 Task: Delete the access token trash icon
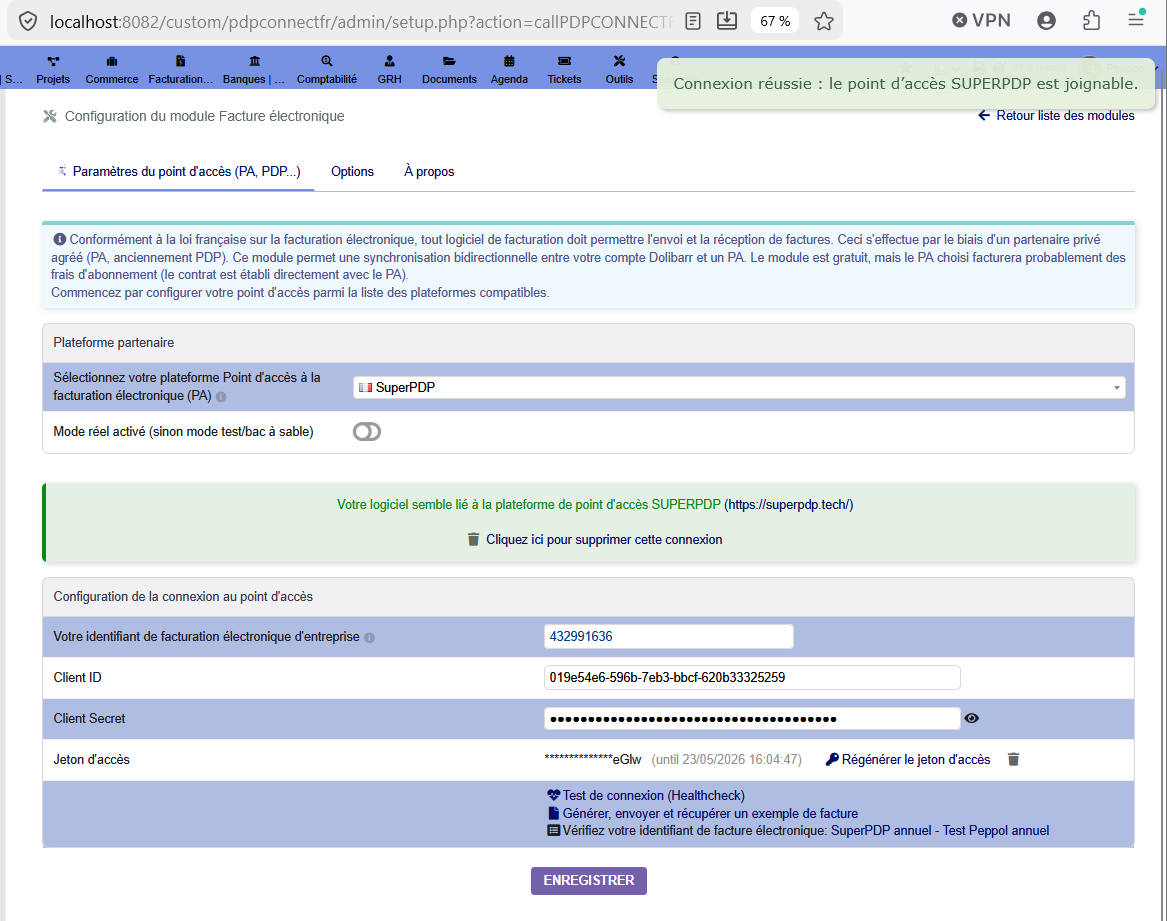[1013, 759]
